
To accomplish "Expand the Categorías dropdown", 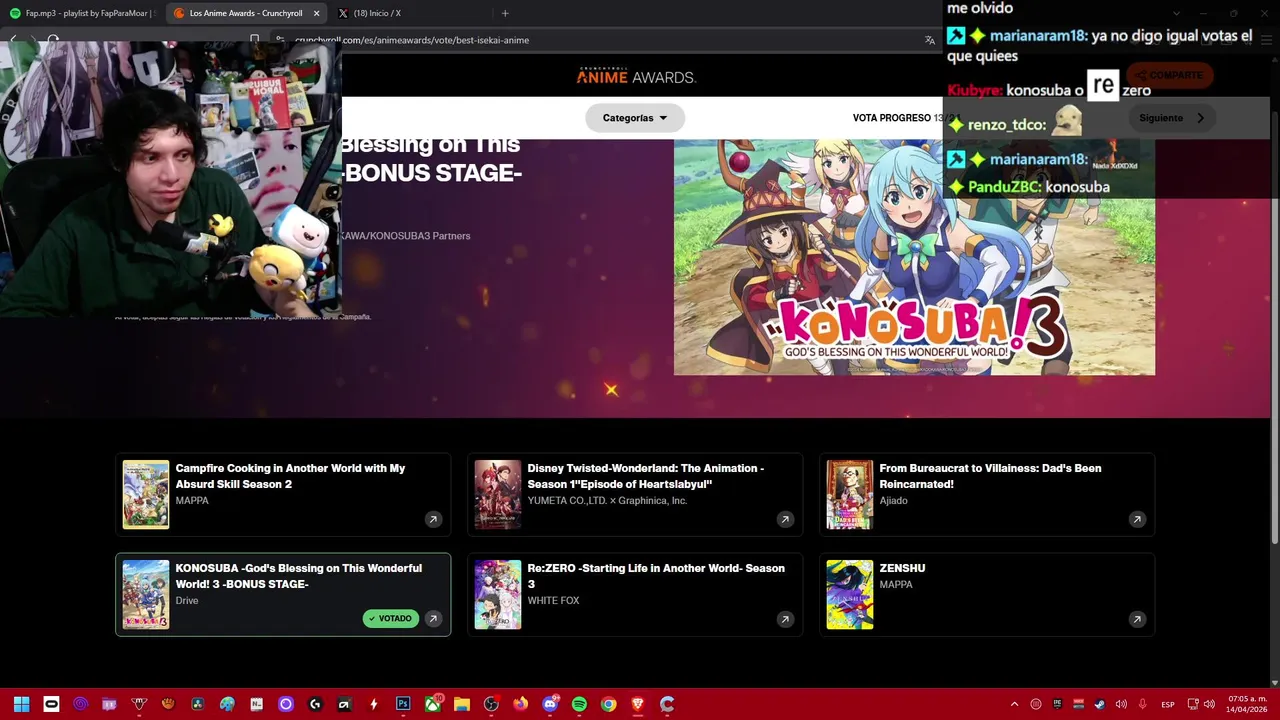I will [635, 118].
